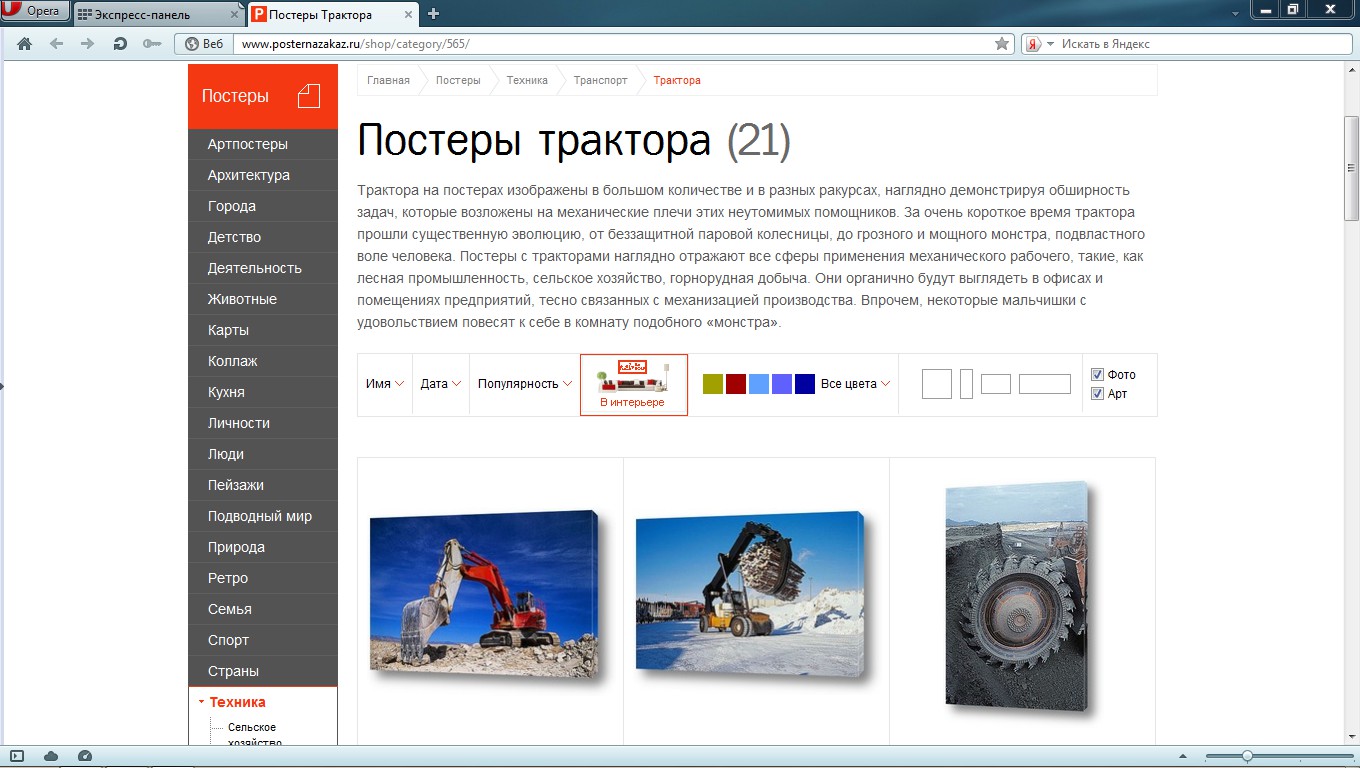Uncheck the Фото checkbox
Viewport: 1360px width, 768px height.
coord(1097,375)
